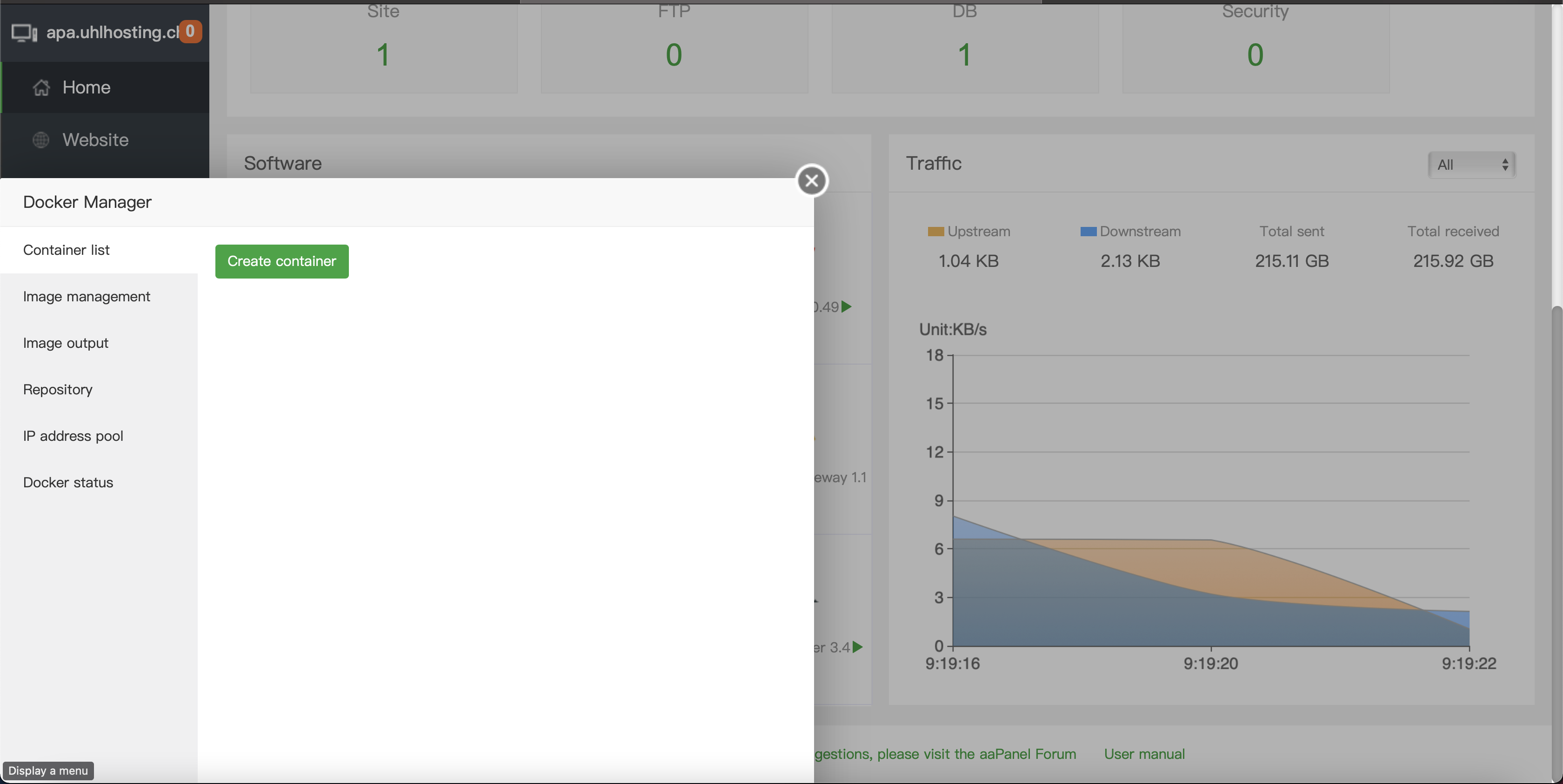Open the Traffic All dropdown
Screen dimensions: 1563x784
1471,165
